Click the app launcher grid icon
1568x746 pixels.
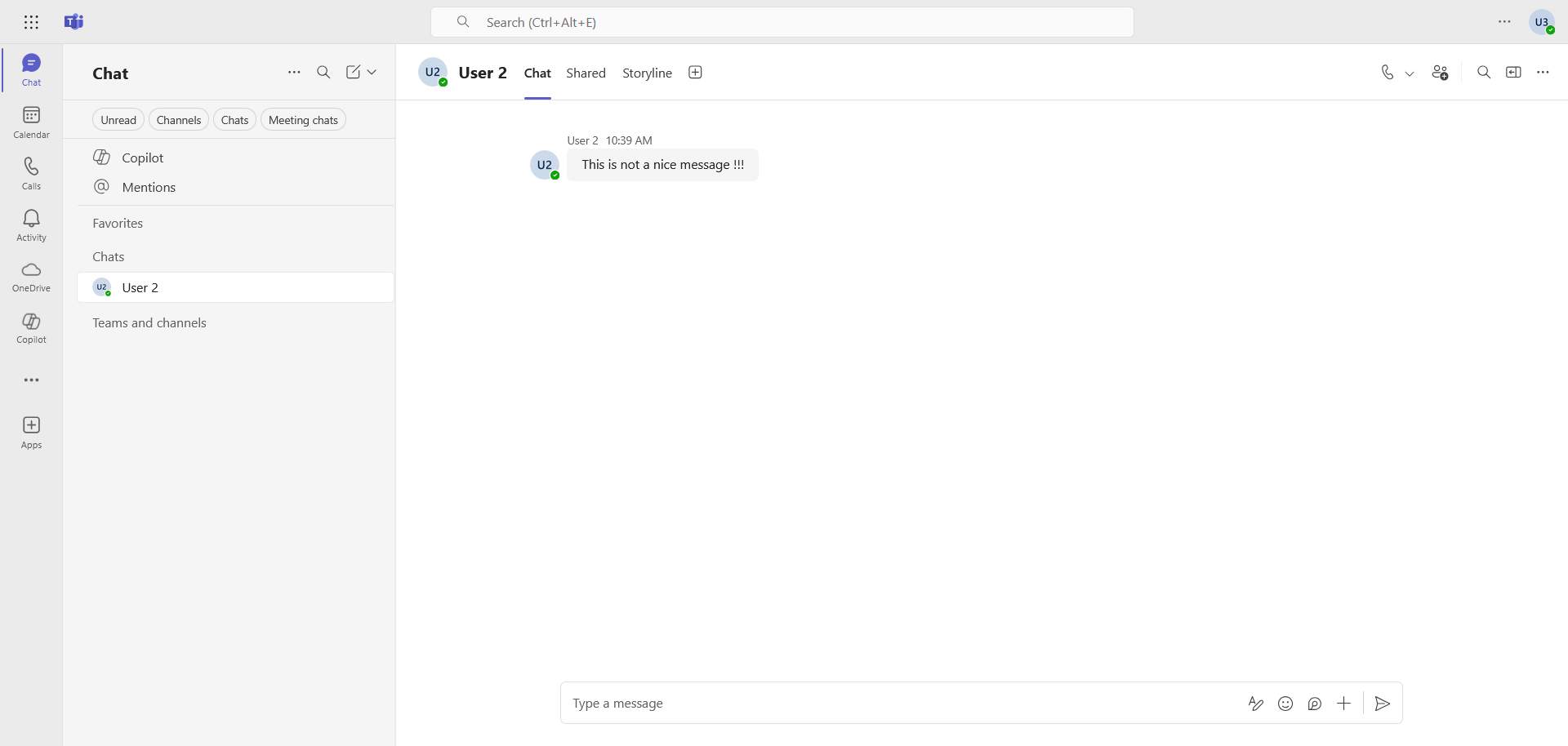[31, 22]
